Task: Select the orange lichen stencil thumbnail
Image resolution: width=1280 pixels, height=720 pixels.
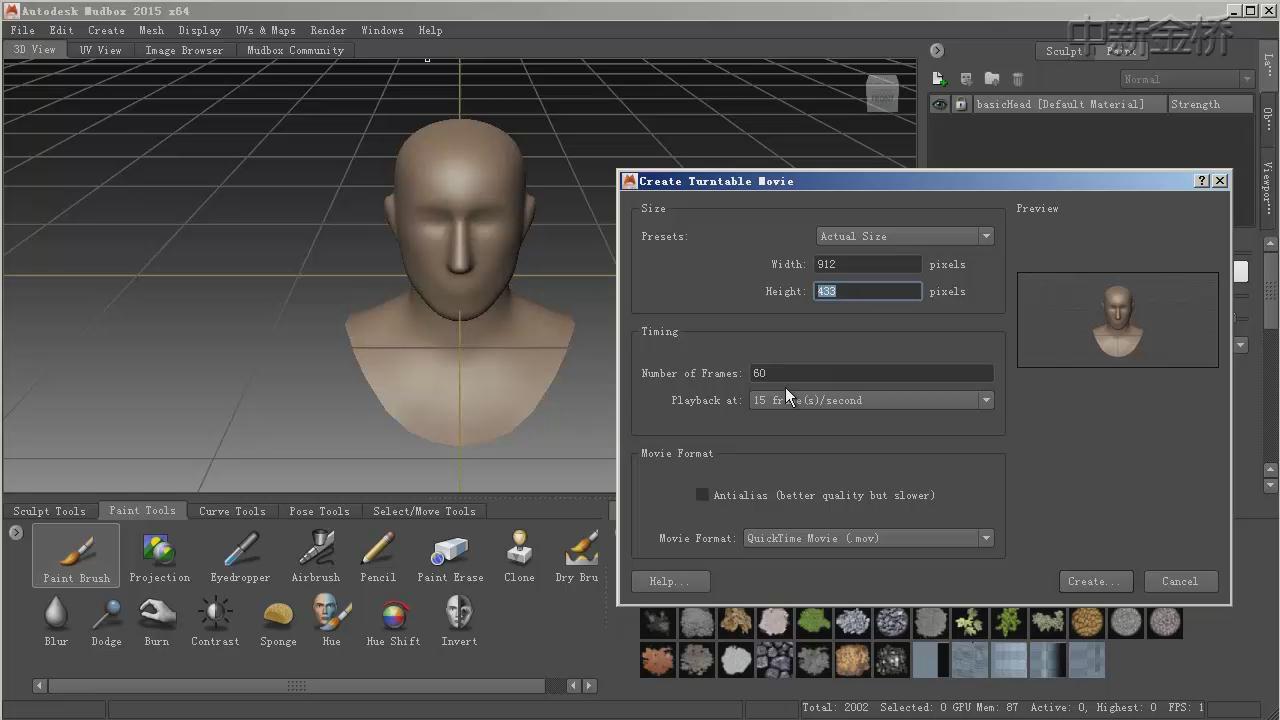Action: (657, 660)
